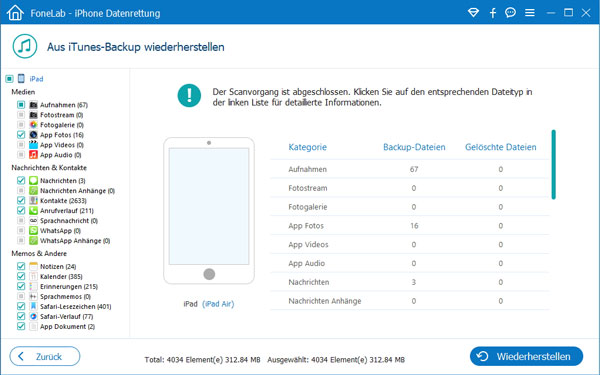
Task: Uncheck the Nachrichten checkbox
Action: 21,180
